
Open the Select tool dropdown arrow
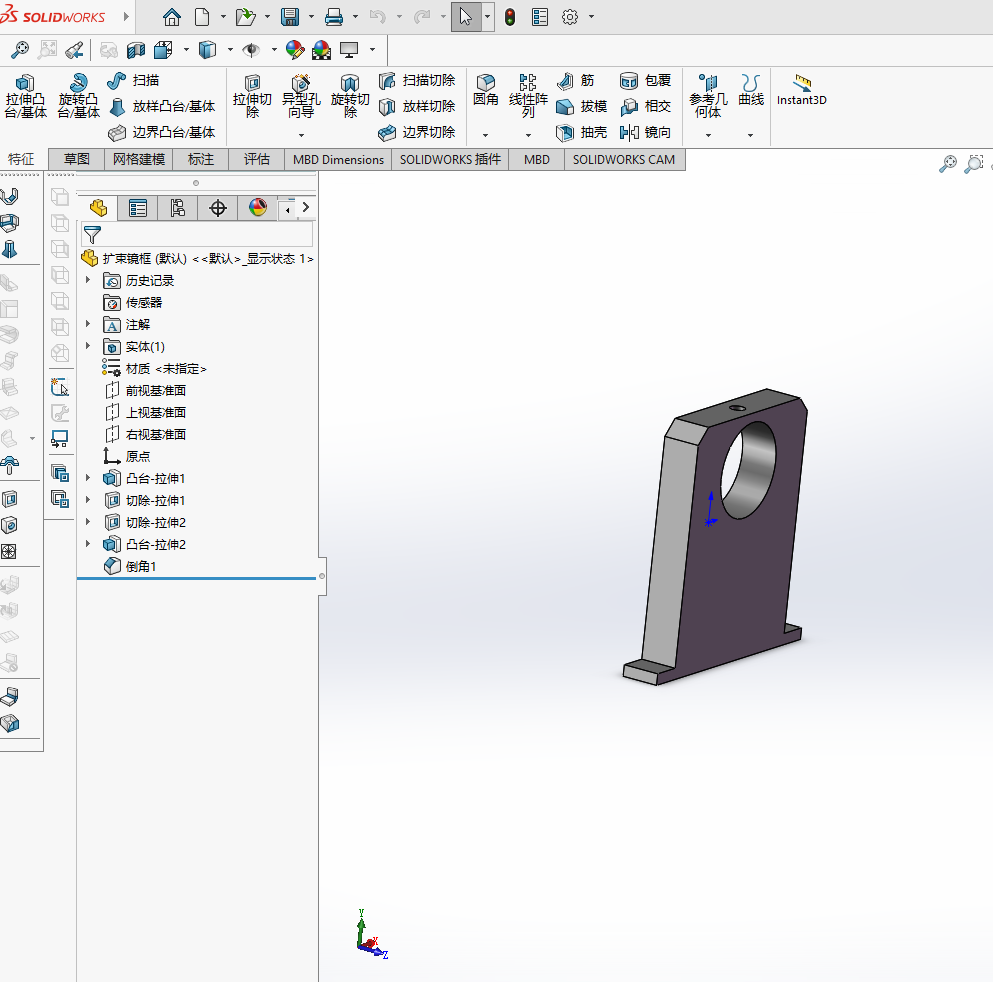[x=487, y=17]
